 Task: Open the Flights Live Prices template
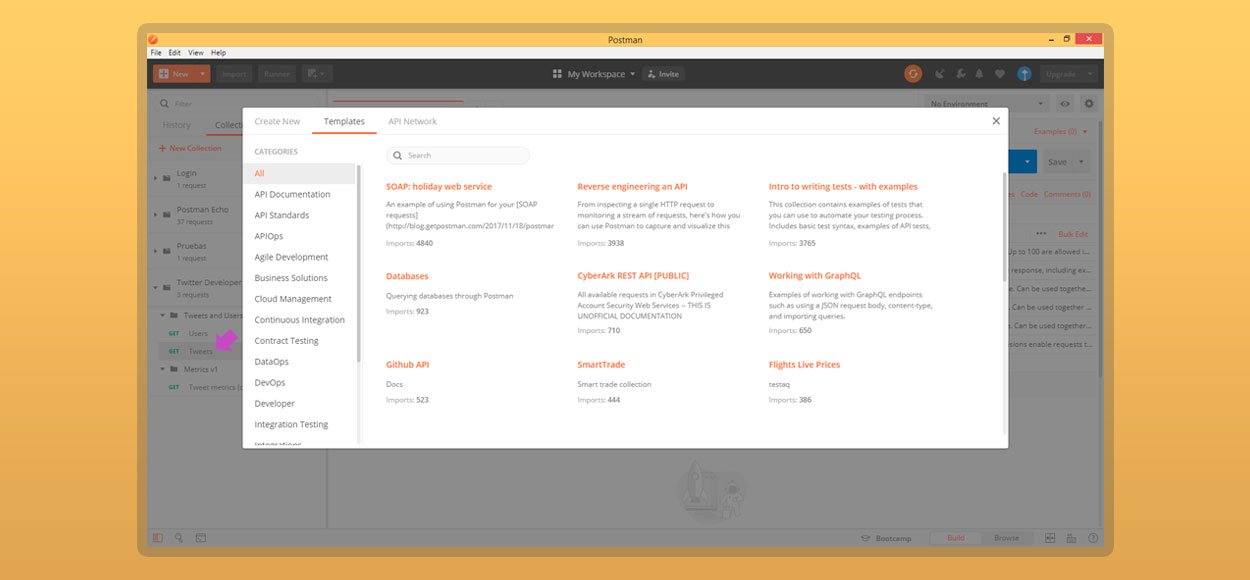[x=804, y=364]
